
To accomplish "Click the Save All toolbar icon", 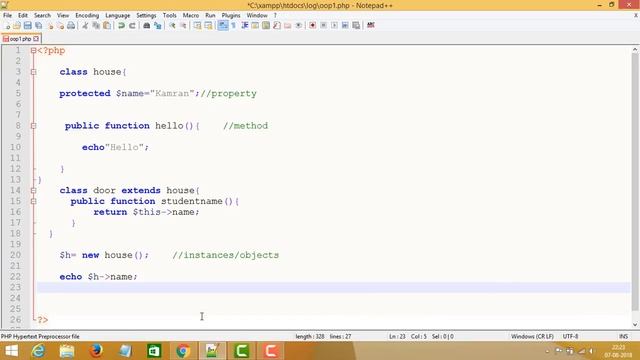I will pyautogui.click(x=39, y=26).
